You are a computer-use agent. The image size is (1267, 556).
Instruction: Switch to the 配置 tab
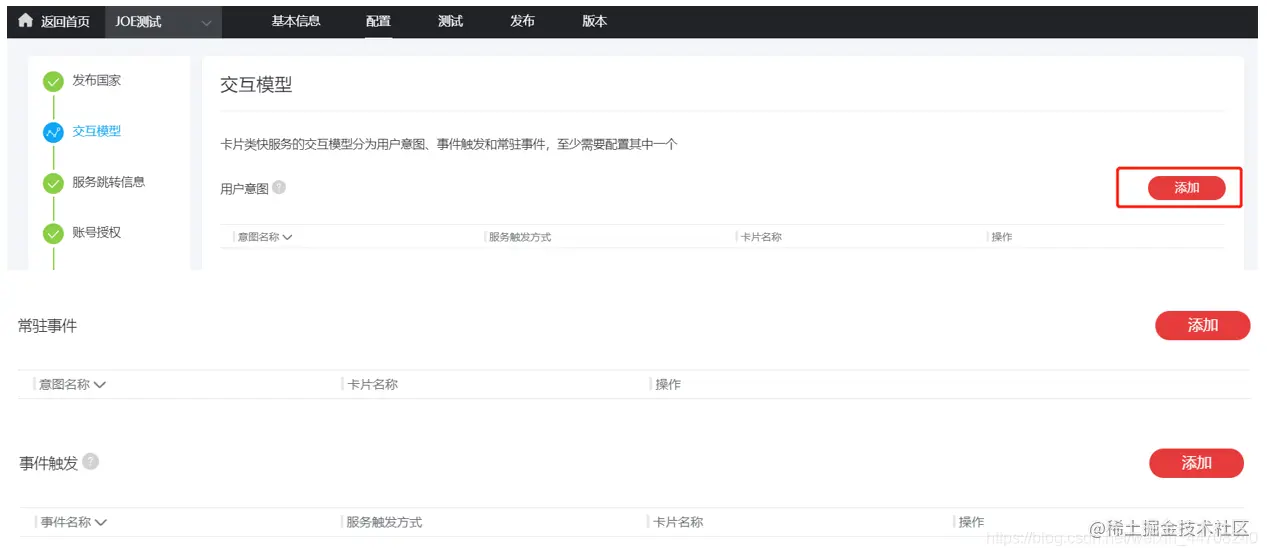(x=378, y=21)
